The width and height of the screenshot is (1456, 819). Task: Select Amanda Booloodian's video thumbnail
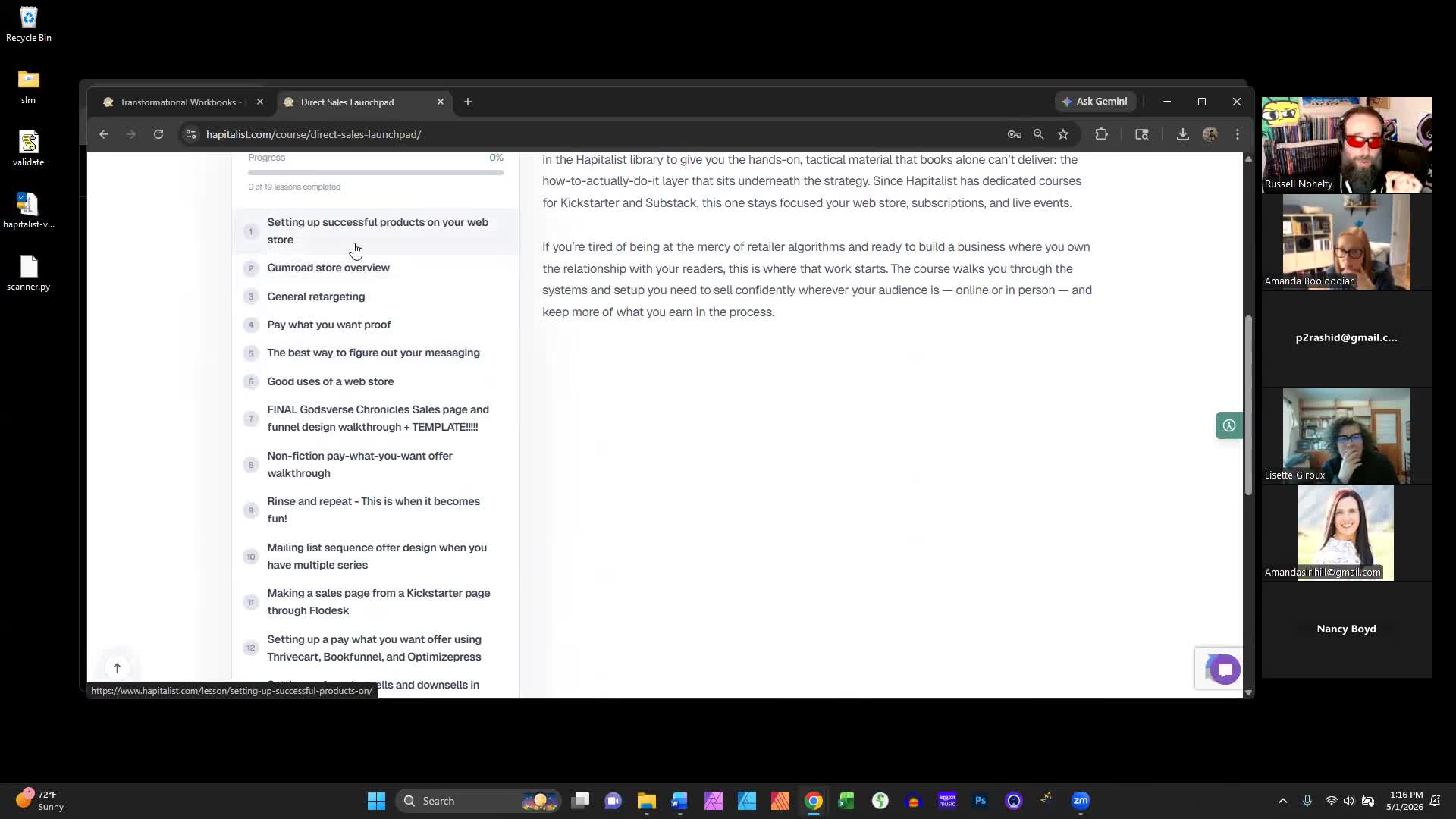point(1346,242)
